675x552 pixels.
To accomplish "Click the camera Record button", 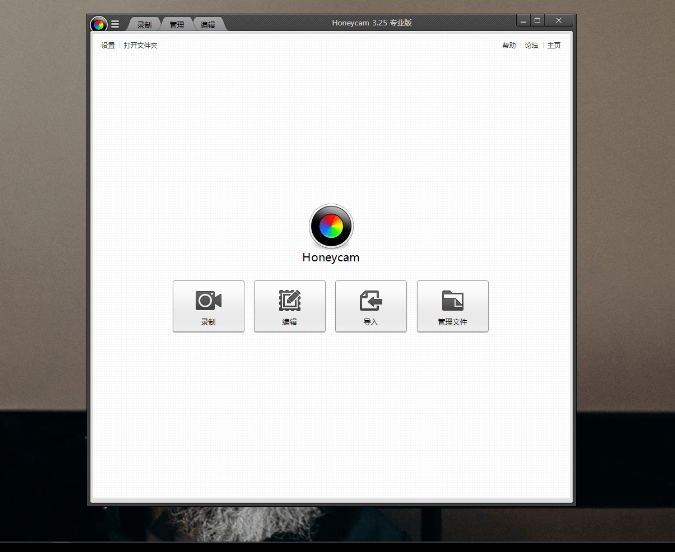I will [x=209, y=306].
